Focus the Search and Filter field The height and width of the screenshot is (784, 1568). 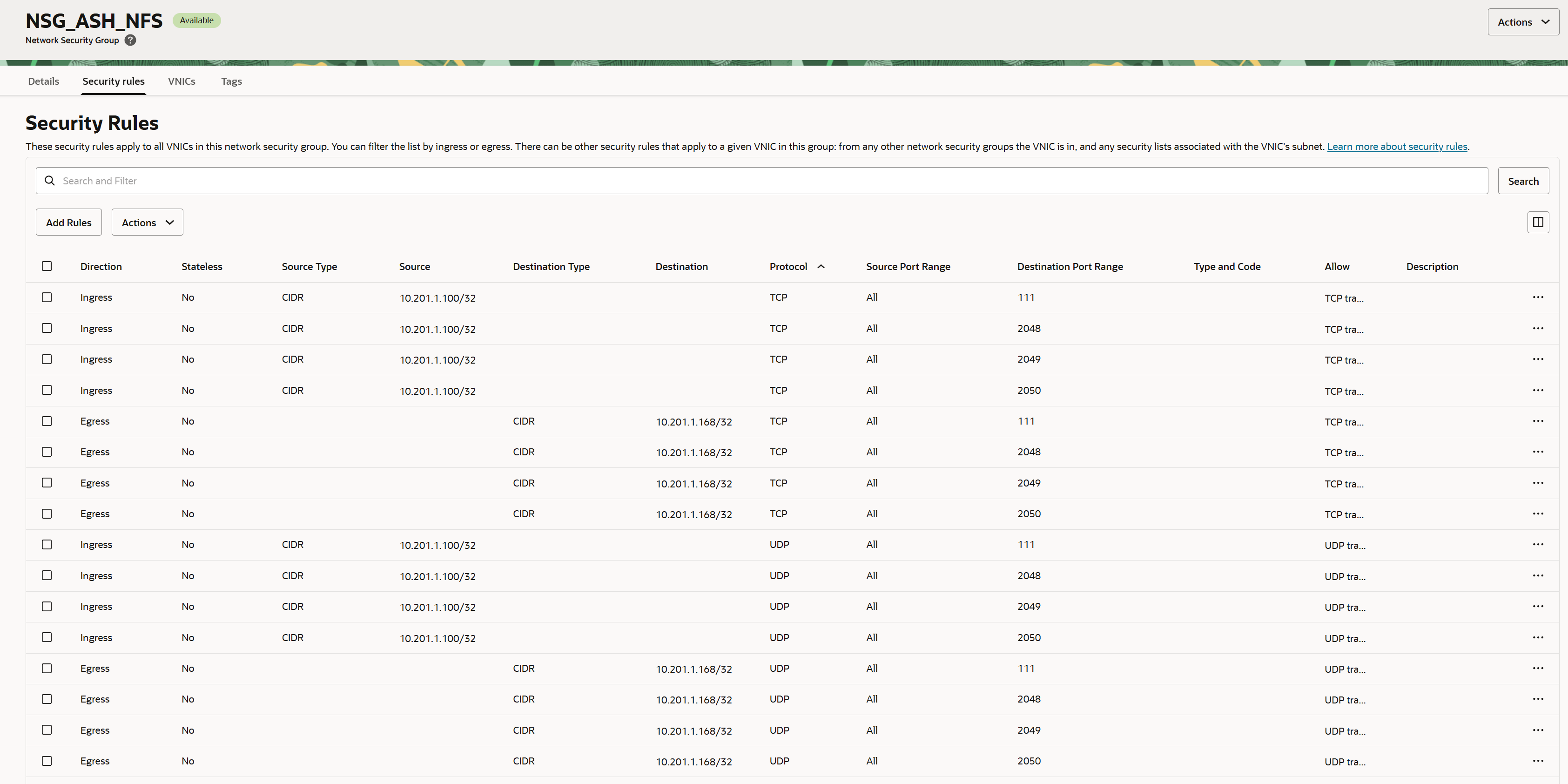(x=761, y=181)
